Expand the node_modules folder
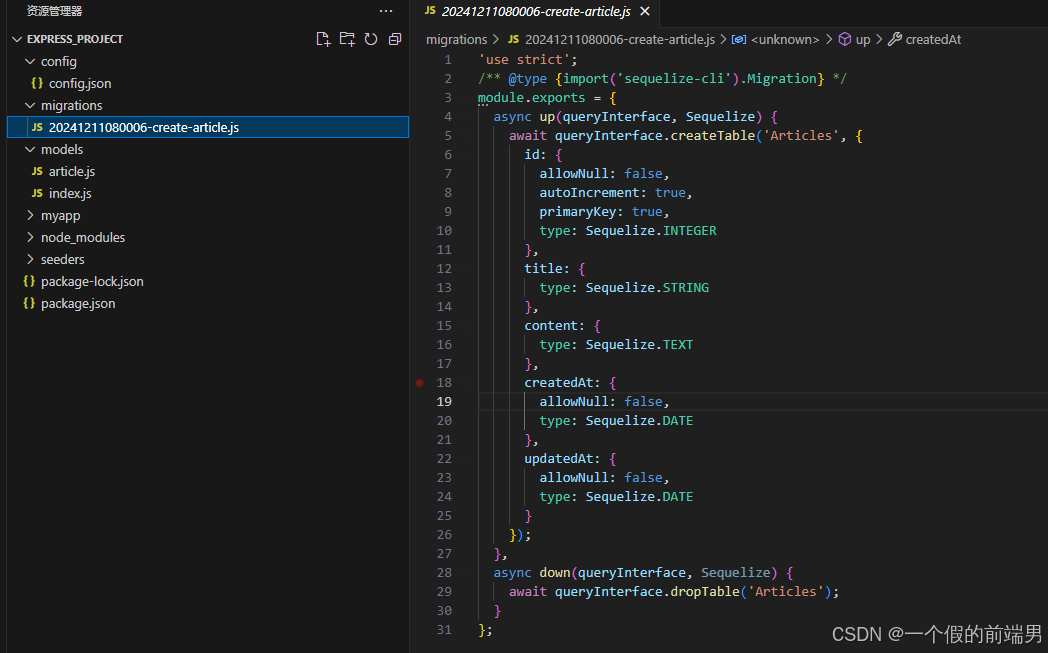 click(30, 237)
